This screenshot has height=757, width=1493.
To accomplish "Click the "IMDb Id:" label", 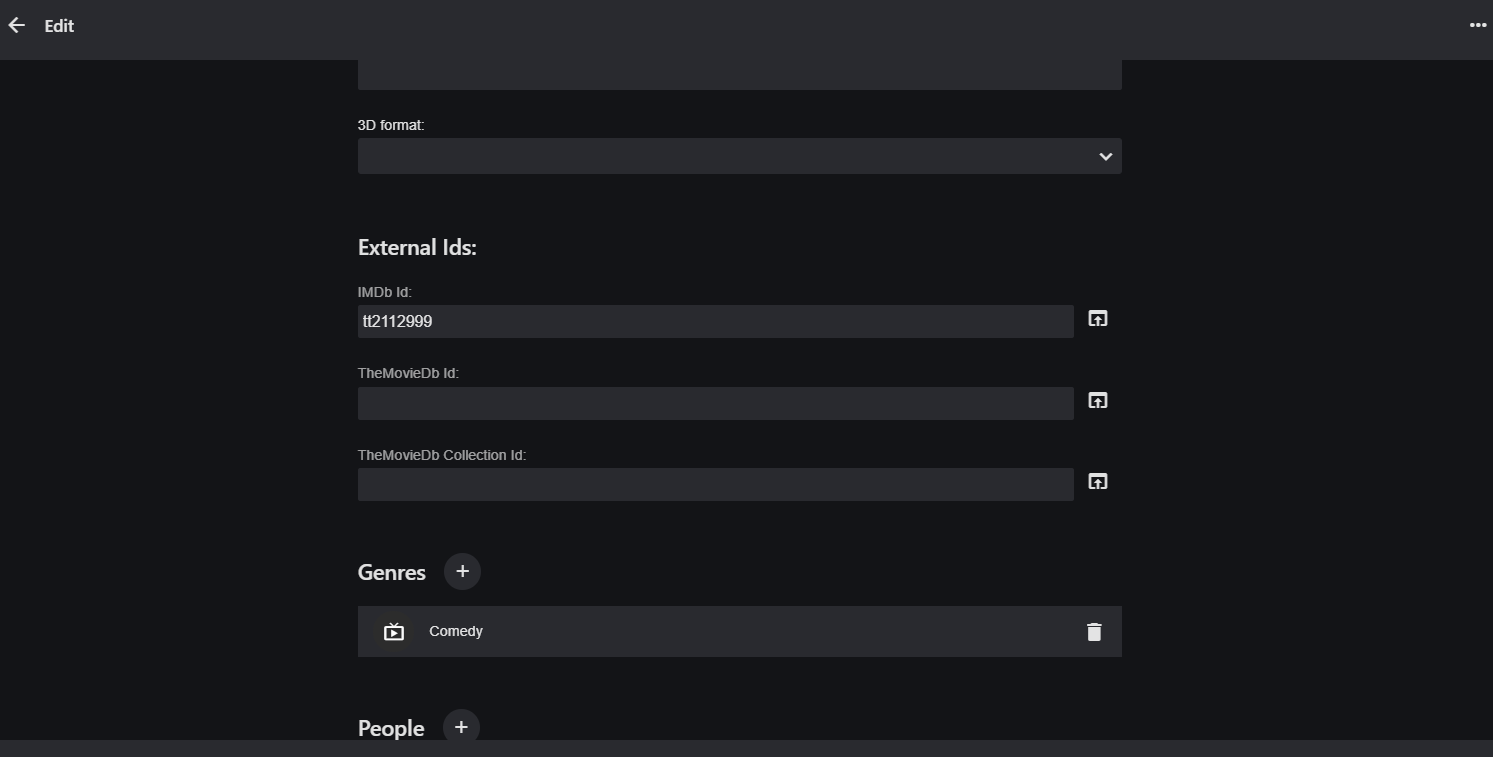I will [x=385, y=292].
